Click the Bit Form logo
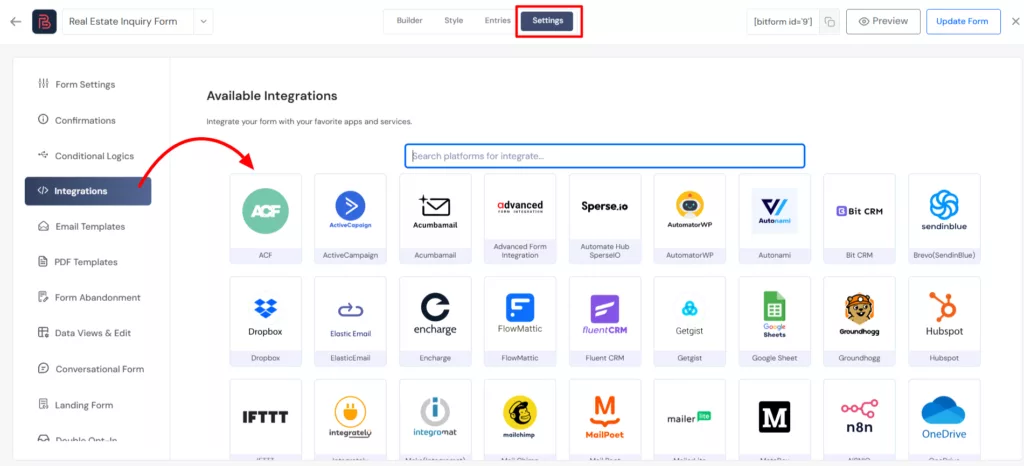Viewport: 1024px width, 466px height. [x=44, y=22]
